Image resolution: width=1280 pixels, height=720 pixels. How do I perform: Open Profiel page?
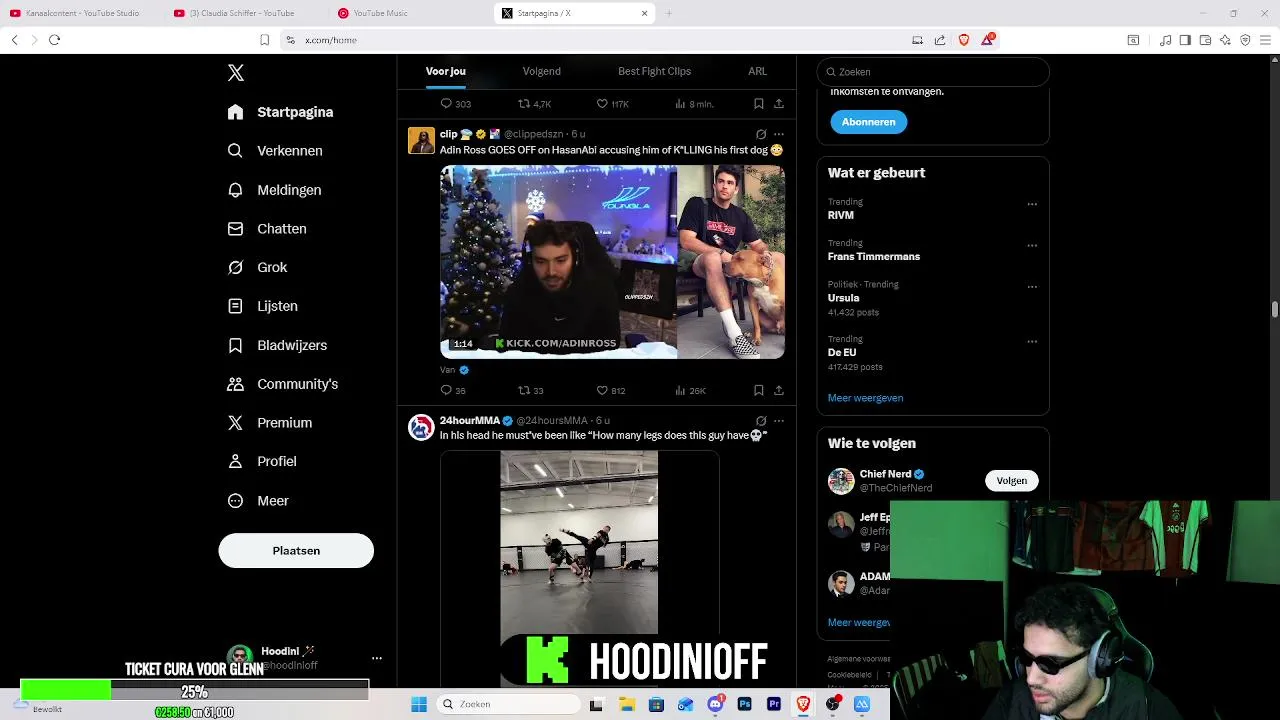coord(262,462)
